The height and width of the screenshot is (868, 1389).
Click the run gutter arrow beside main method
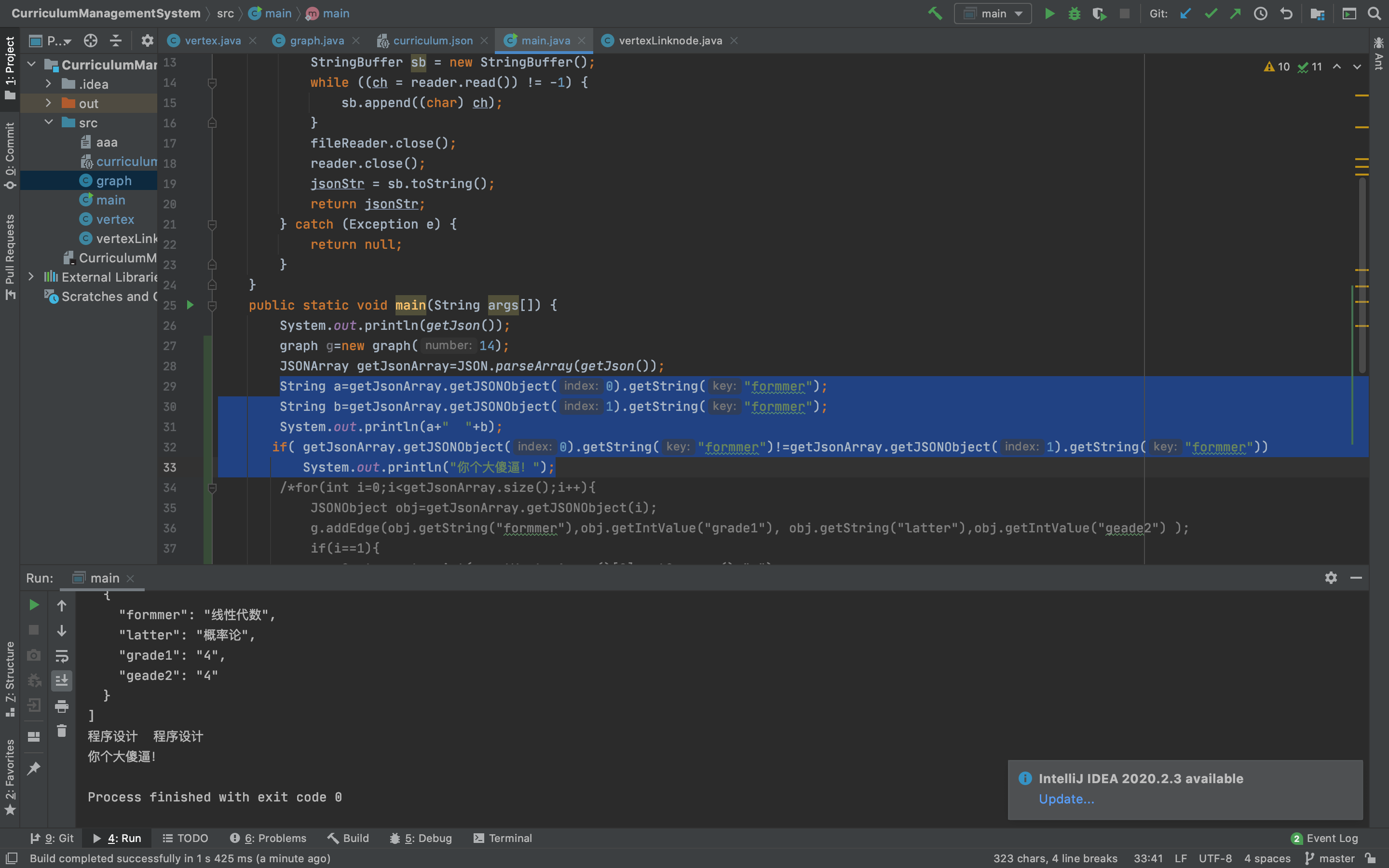point(190,305)
